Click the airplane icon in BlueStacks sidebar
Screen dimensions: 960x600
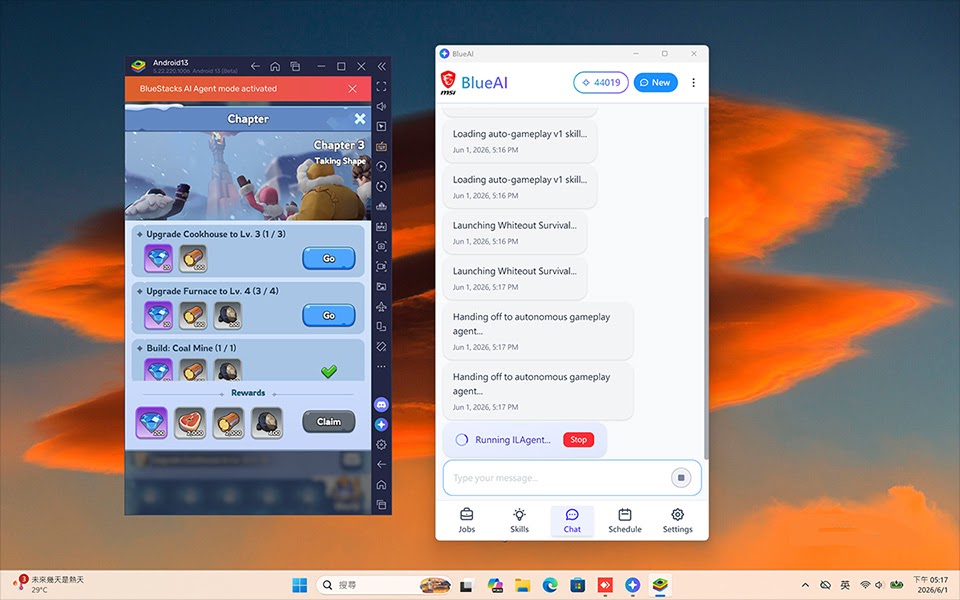pyautogui.click(x=381, y=306)
